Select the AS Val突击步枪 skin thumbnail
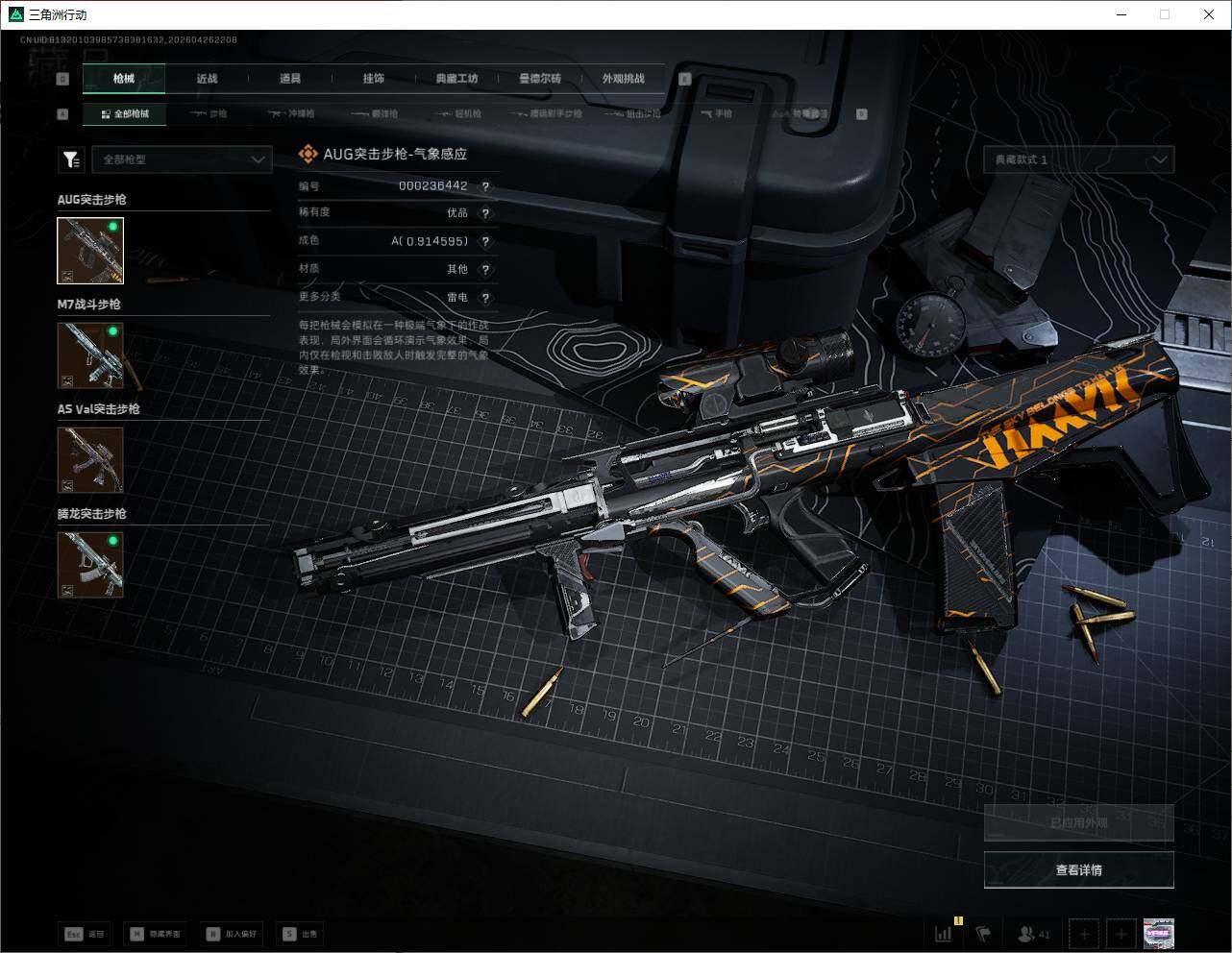Image resolution: width=1232 pixels, height=953 pixels. coord(90,460)
